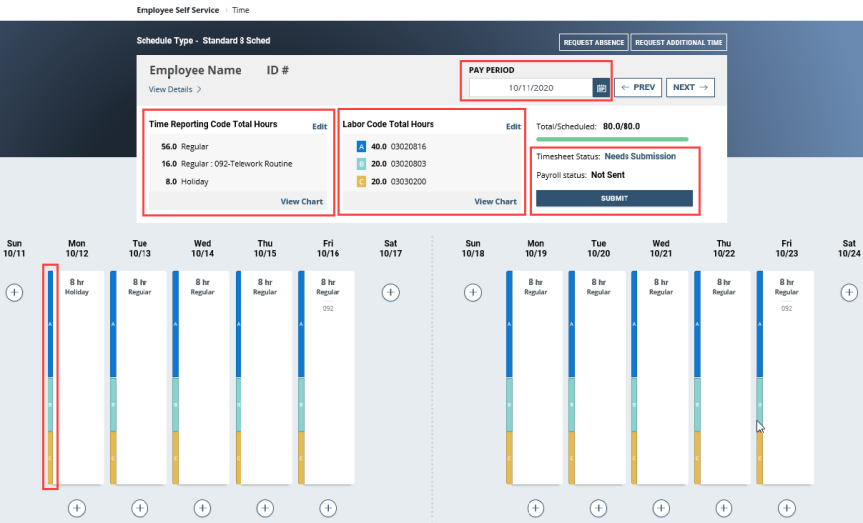The image size is (863, 523).
Task: Click Request Additional Time button
Action: pyautogui.click(x=679, y=43)
